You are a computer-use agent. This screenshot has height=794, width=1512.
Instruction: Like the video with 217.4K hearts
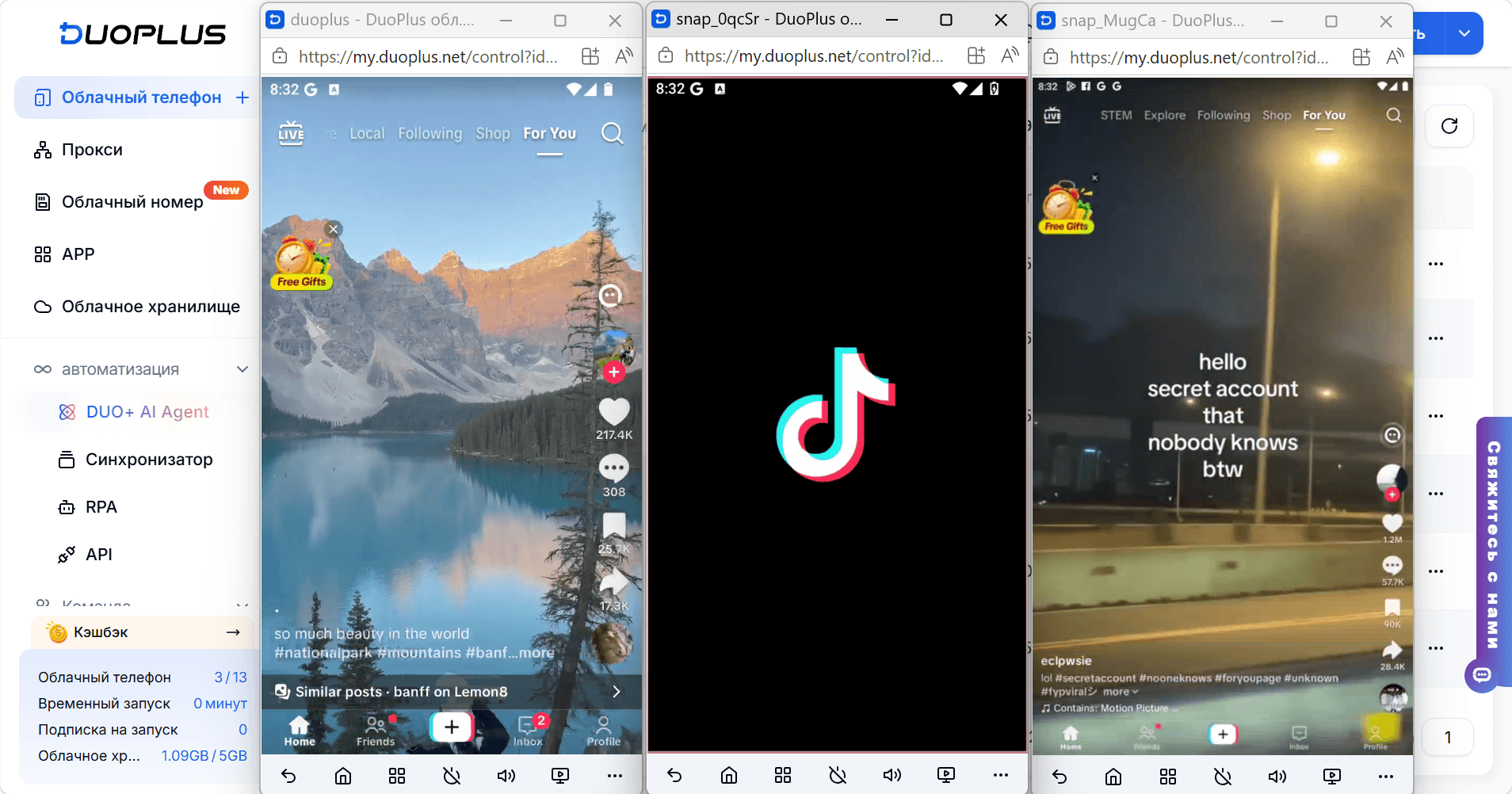click(614, 412)
